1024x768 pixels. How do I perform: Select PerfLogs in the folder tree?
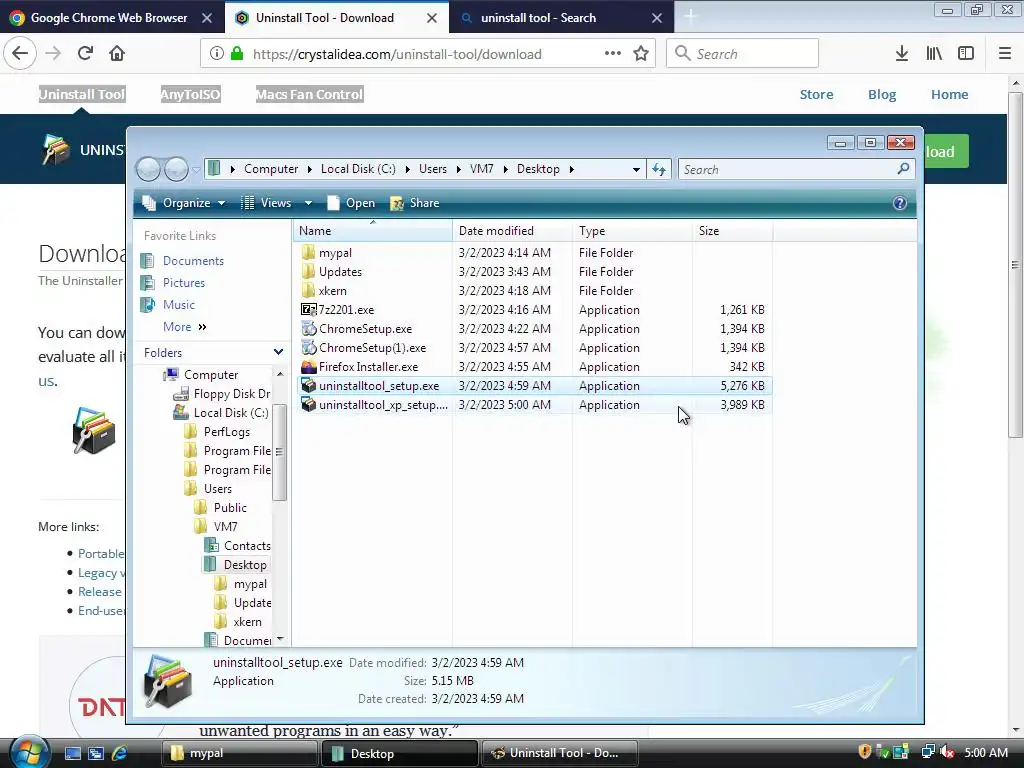(x=226, y=432)
